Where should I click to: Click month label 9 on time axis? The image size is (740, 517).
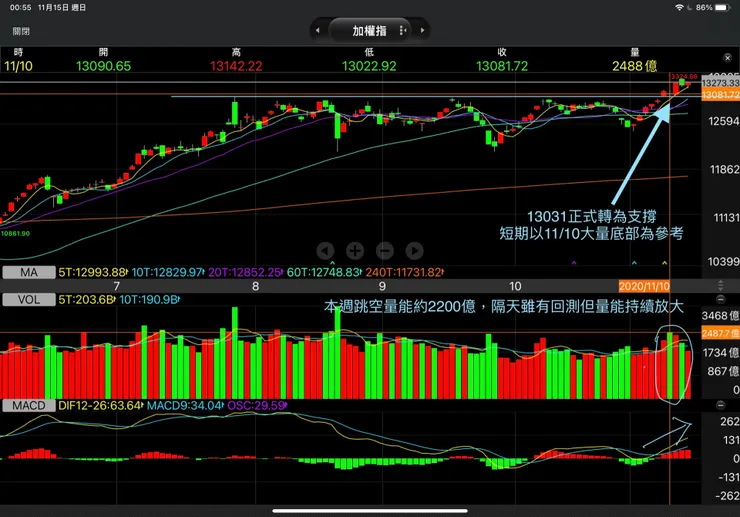coord(382,286)
